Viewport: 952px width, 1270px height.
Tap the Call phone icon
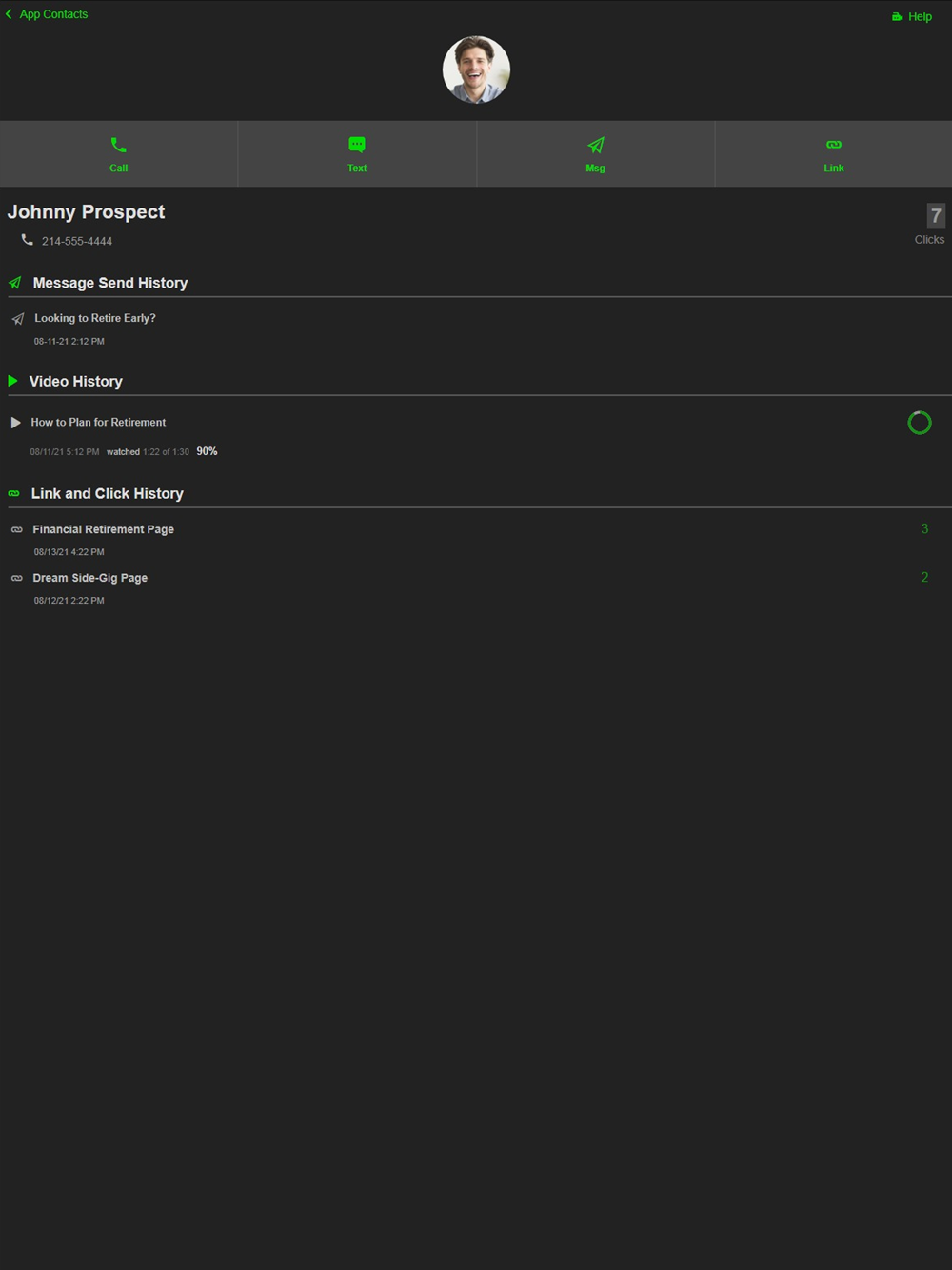click(118, 145)
